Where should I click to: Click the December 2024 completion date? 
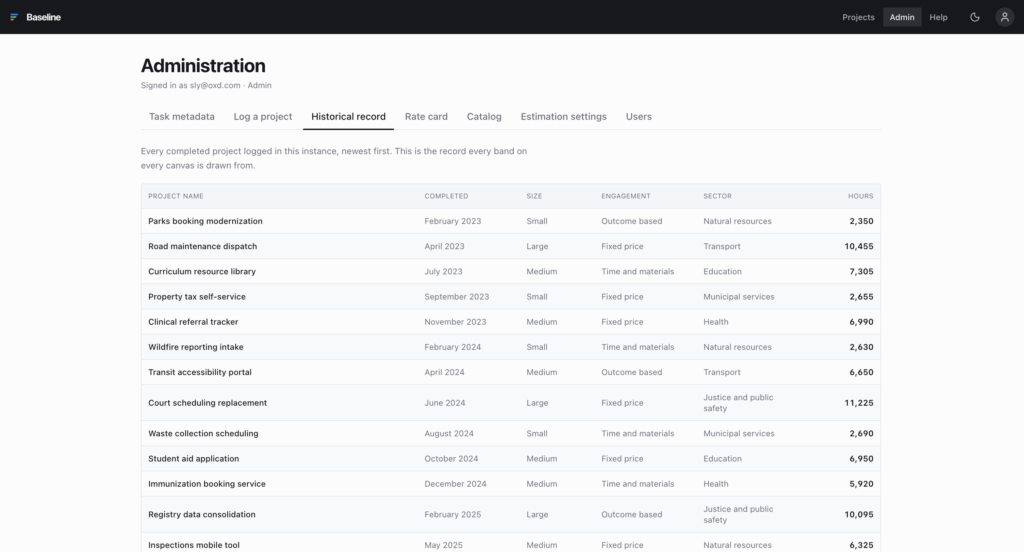tap(455, 483)
